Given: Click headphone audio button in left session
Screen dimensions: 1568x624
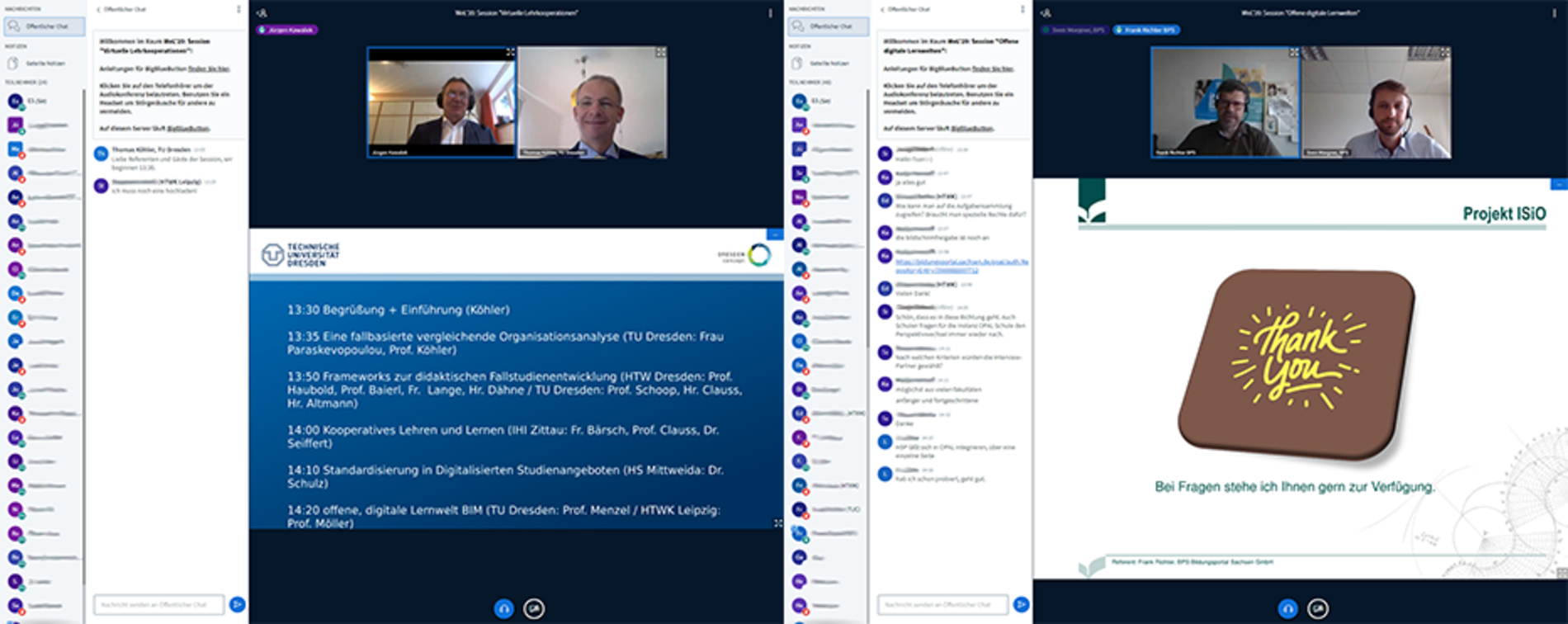Looking at the screenshot, I should coord(503,608).
